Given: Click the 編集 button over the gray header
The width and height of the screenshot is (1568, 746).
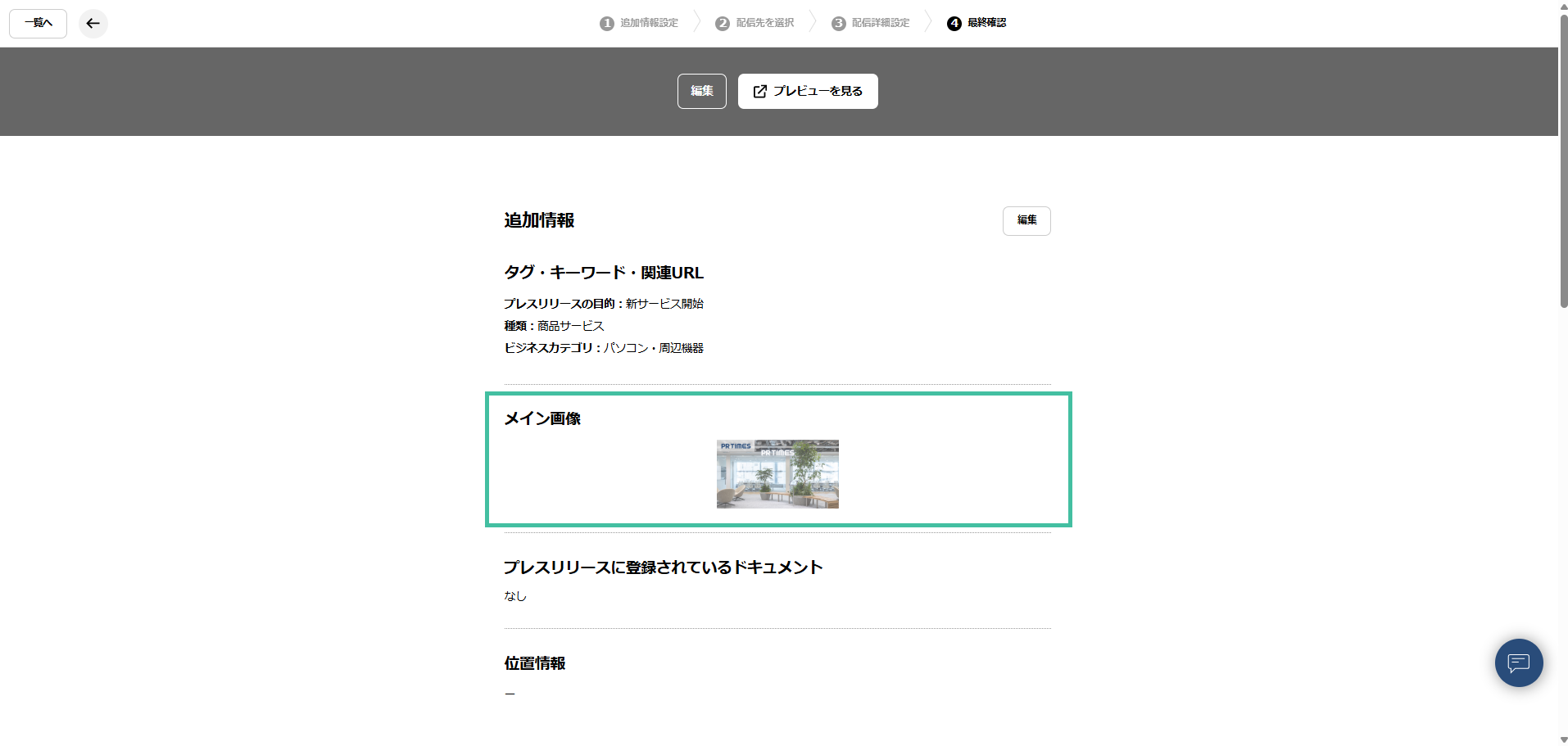Looking at the screenshot, I should click(701, 91).
